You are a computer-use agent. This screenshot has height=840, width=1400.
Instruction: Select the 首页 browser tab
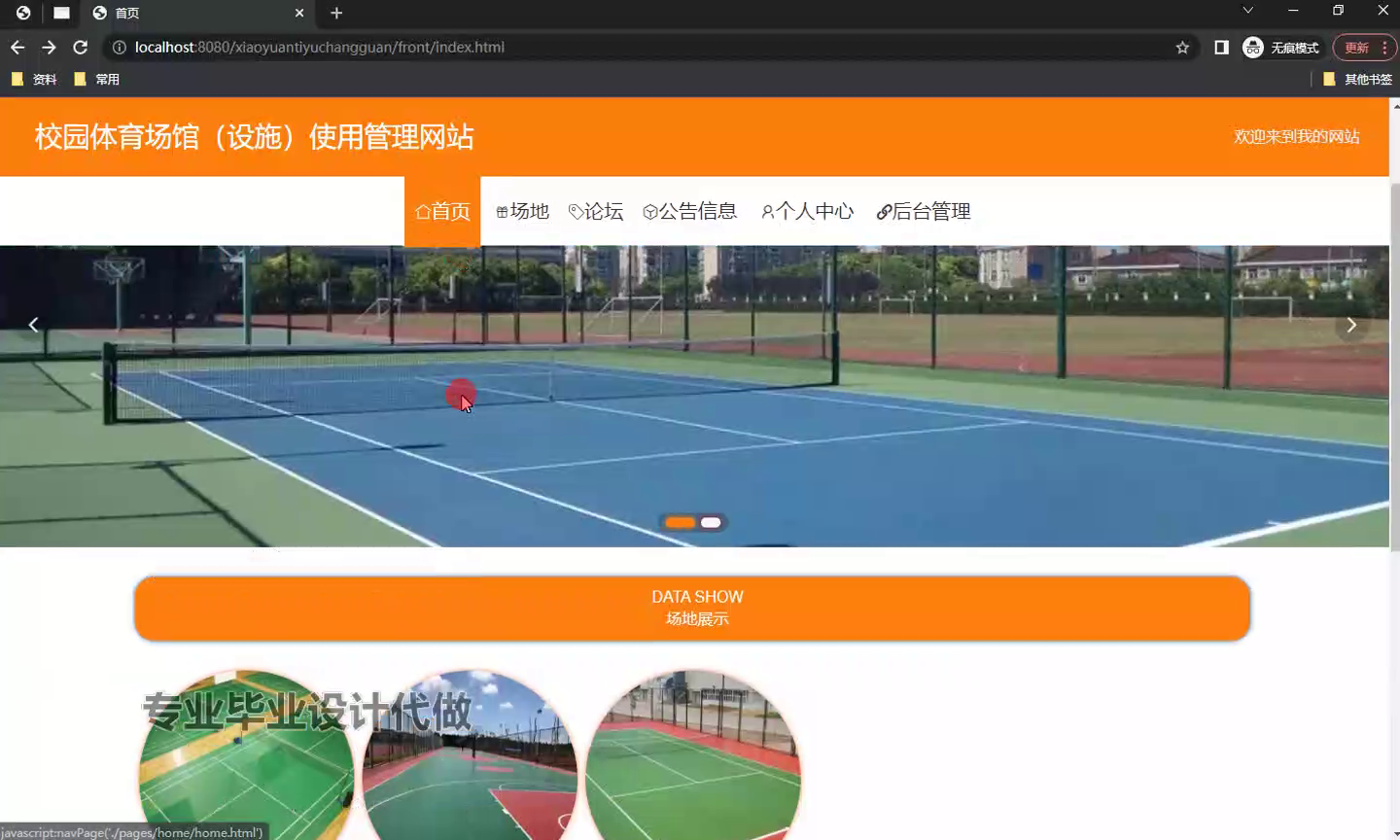click(199, 13)
